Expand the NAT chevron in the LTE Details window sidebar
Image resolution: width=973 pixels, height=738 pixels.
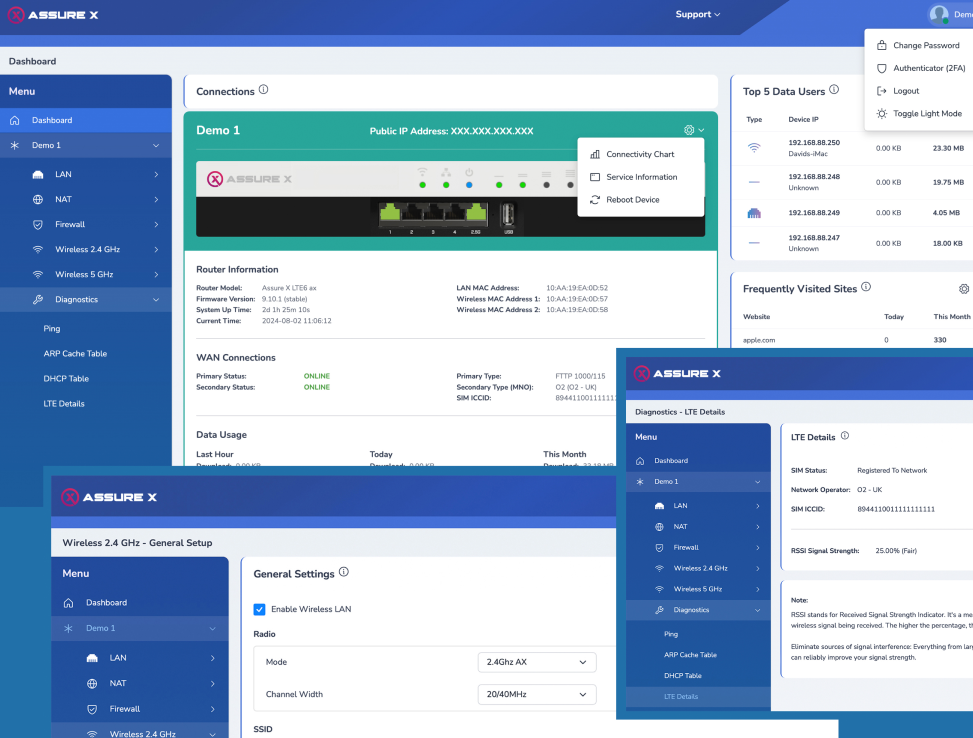[758, 527]
